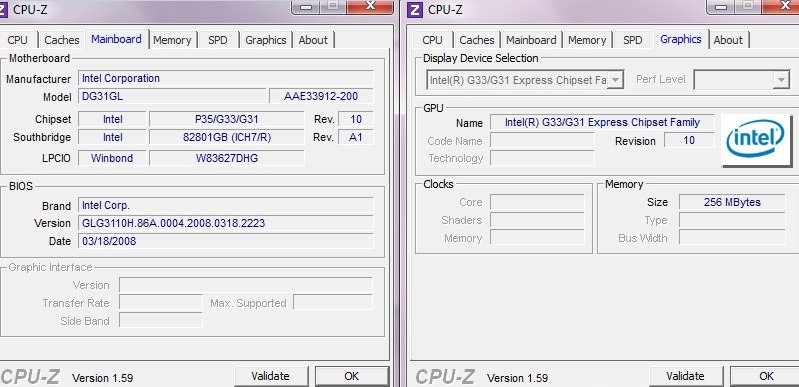Image resolution: width=799 pixels, height=387 pixels.
Task: Select Graphics tab in right CPU-Z window
Action: [681, 39]
